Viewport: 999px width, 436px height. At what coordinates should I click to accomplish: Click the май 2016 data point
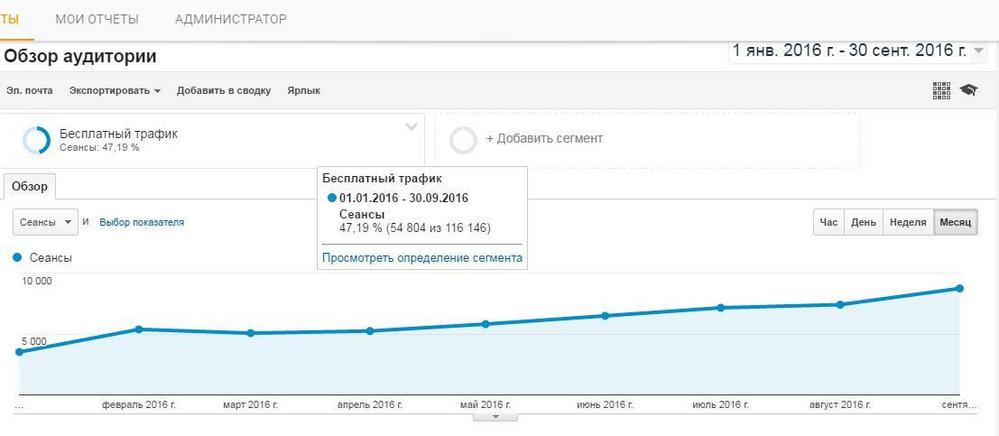pyautogui.click(x=485, y=324)
